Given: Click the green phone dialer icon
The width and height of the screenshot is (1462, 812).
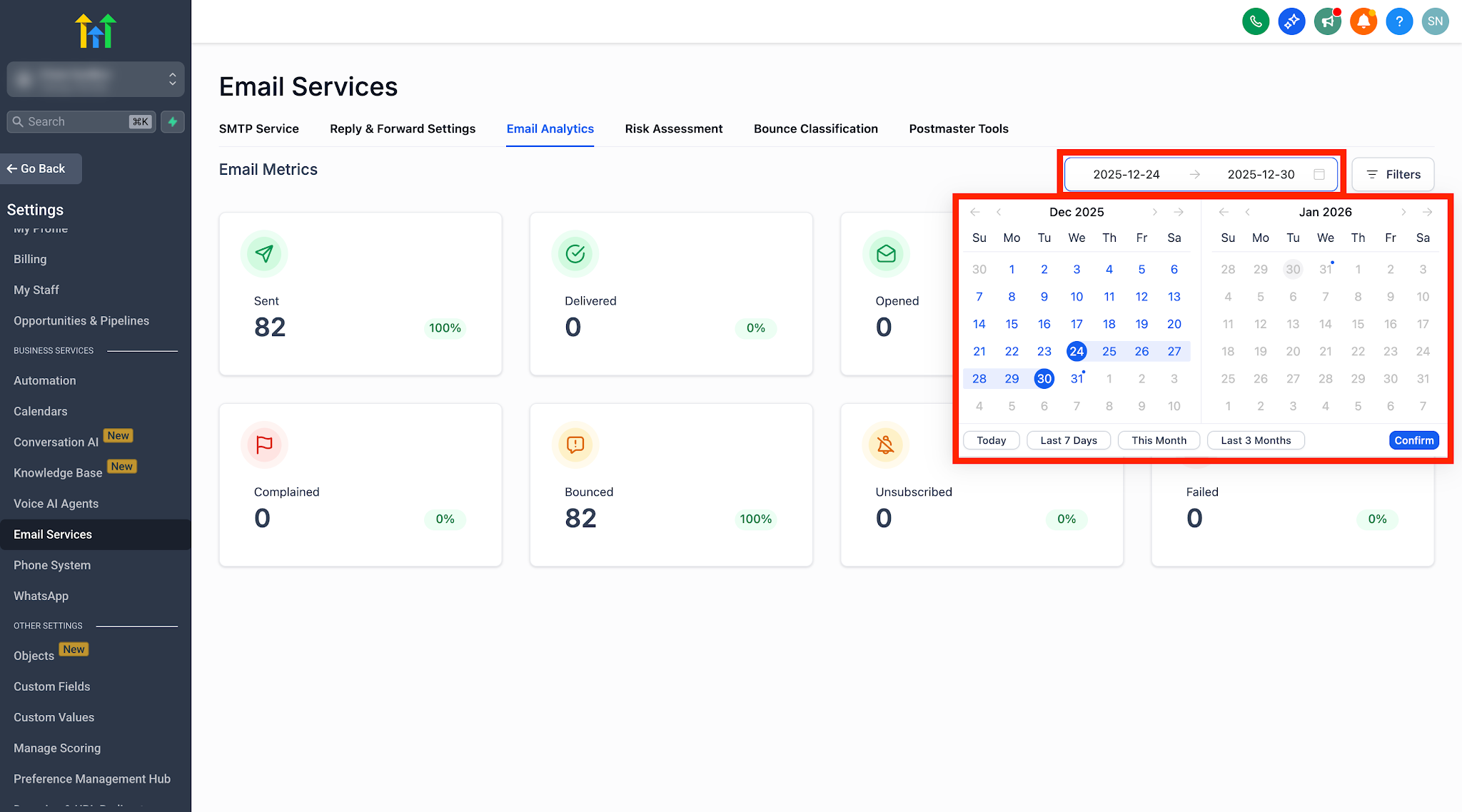Looking at the screenshot, I should (1256, 21).
